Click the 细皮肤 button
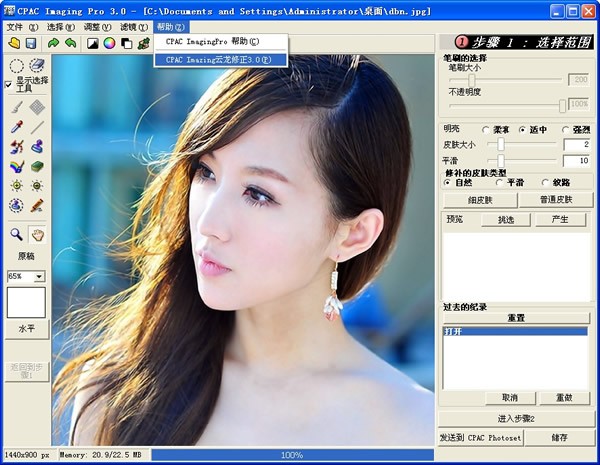The width and height of the screenshot is (600, 465). 480,200
